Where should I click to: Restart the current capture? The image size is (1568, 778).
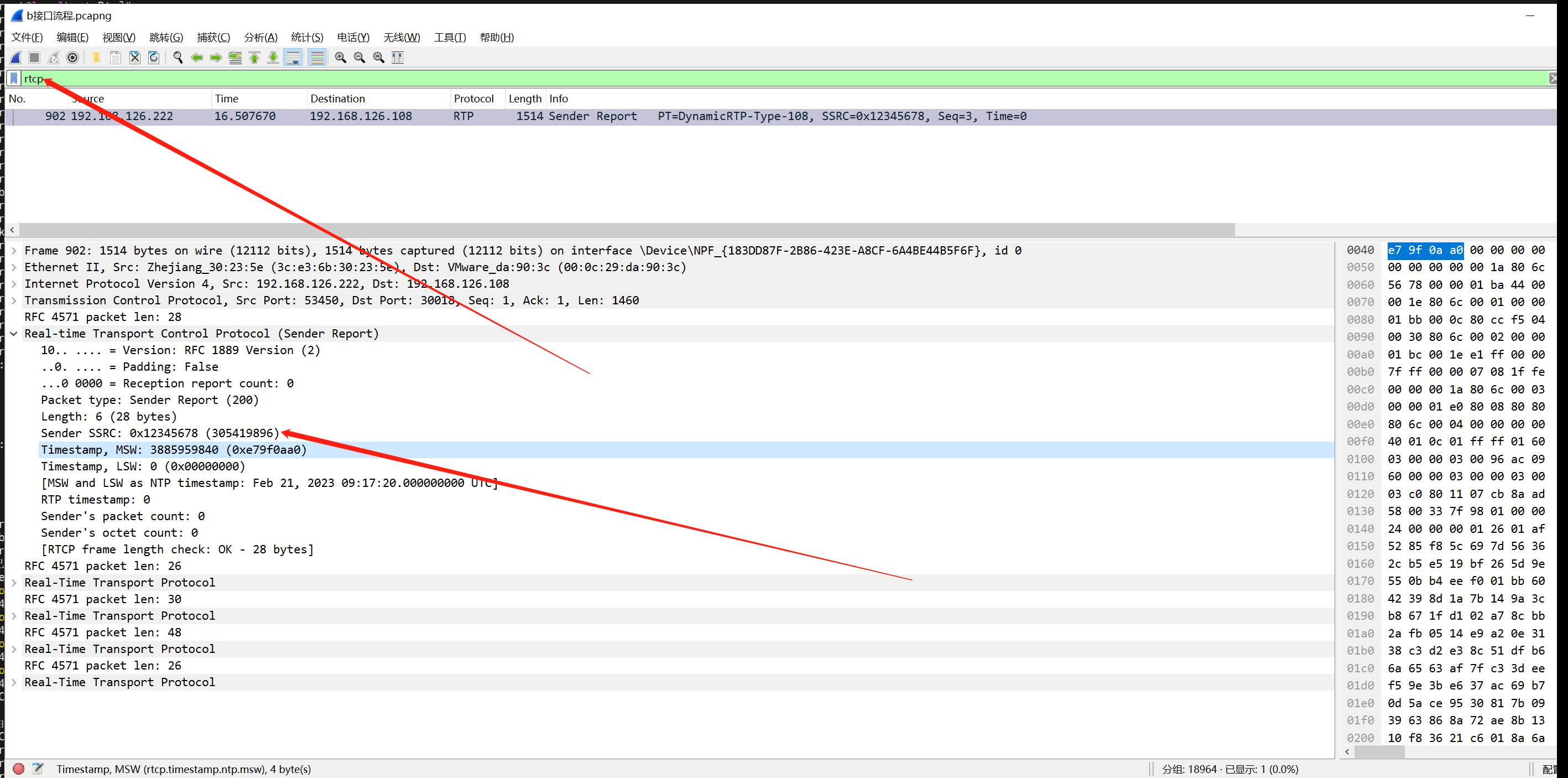pyautogui.click(x=53, y=57)
